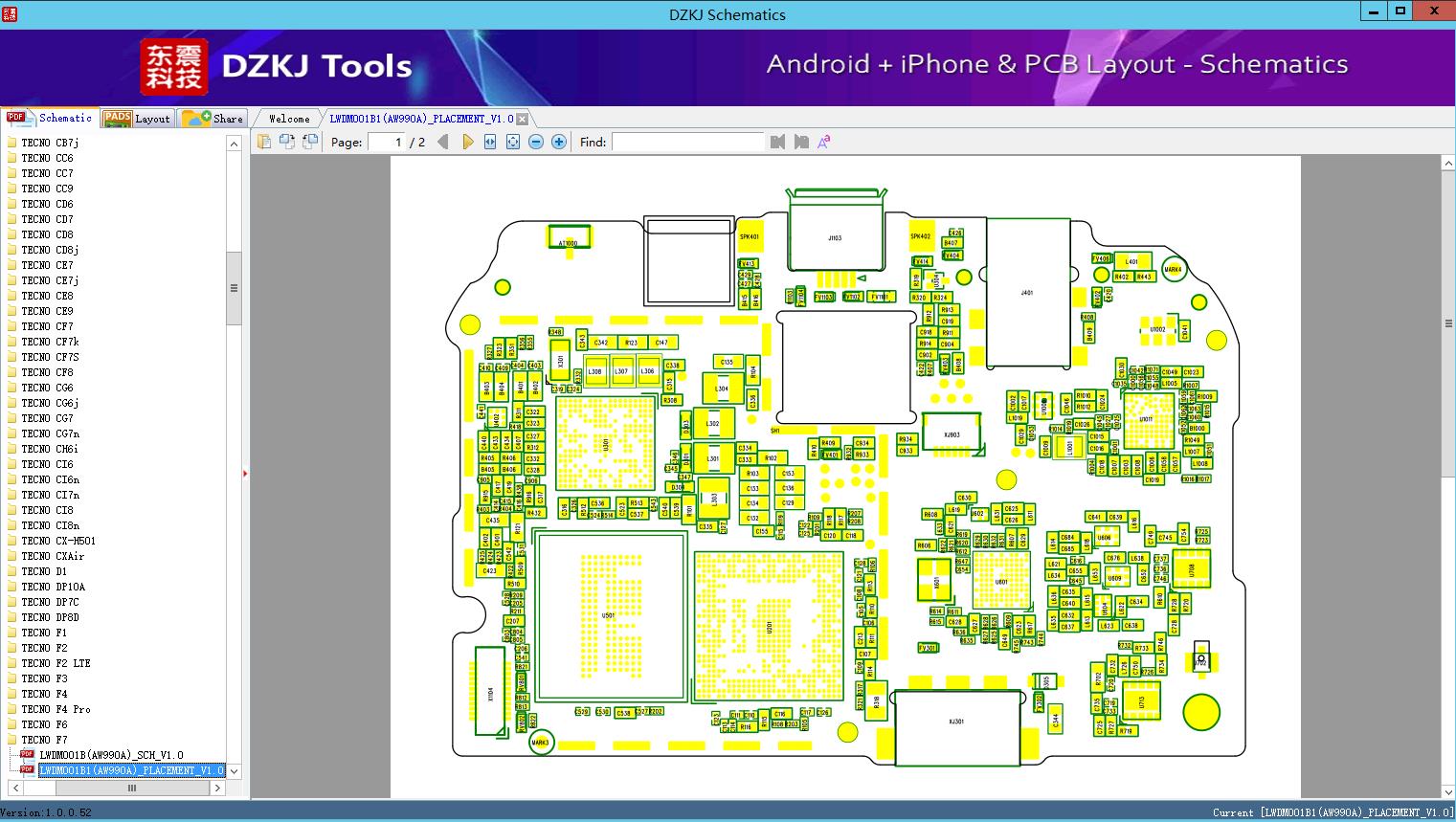The image size is (1456, 822).
Task: Click the fit page icon
Action: click(513, 142)
